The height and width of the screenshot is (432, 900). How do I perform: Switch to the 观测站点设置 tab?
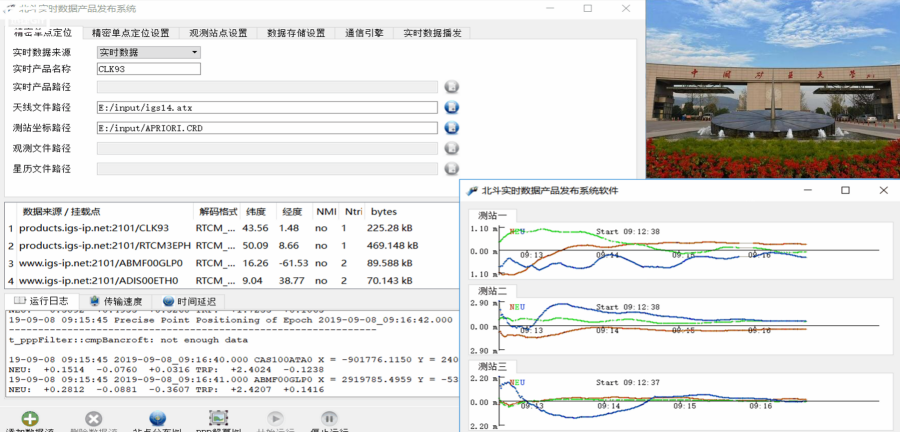pyautogui.click(x=217, y=33)
